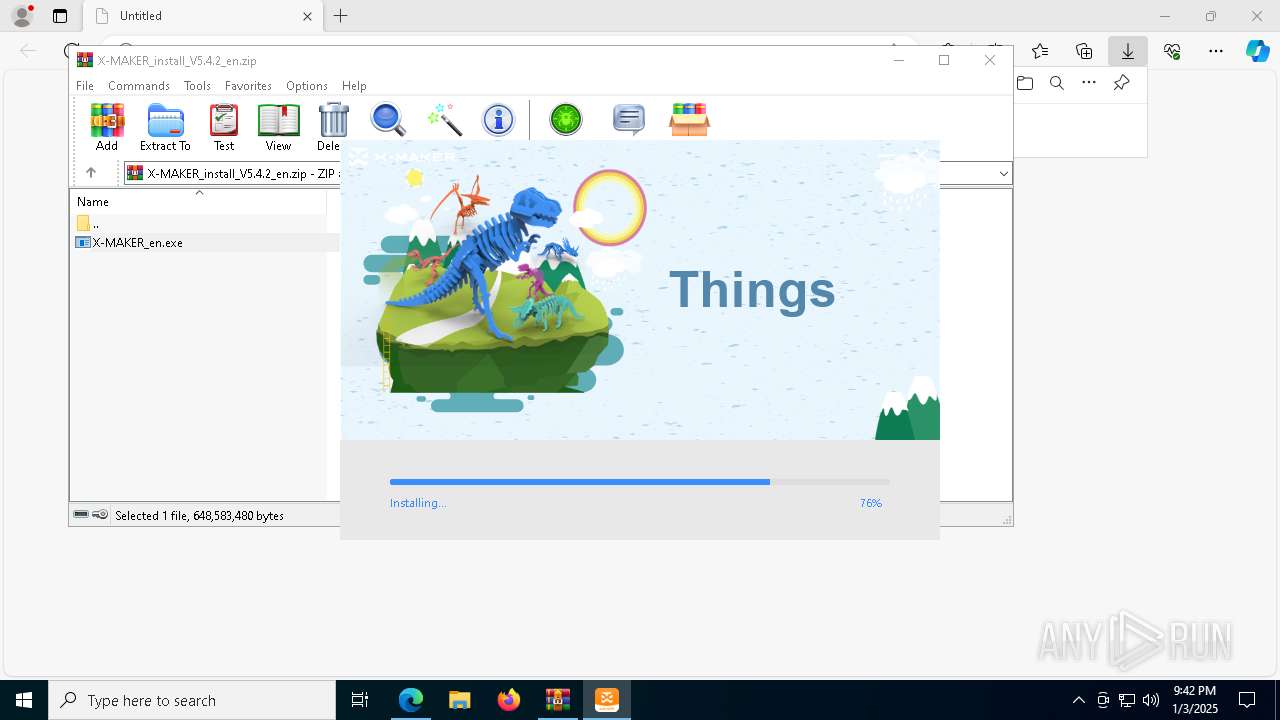This screenshot has width=1280, height=720.
Task: Select X-MAKER_en.exe in file list
Action: point(130,243)
